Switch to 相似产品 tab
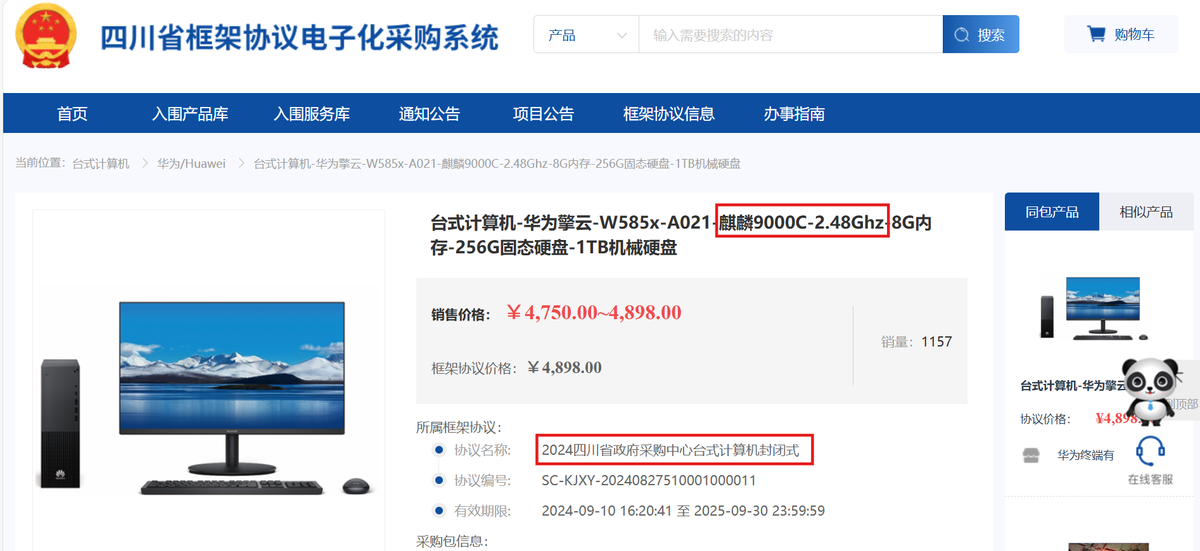The height and width of the screenshot is (551, 1200). 1146,212
